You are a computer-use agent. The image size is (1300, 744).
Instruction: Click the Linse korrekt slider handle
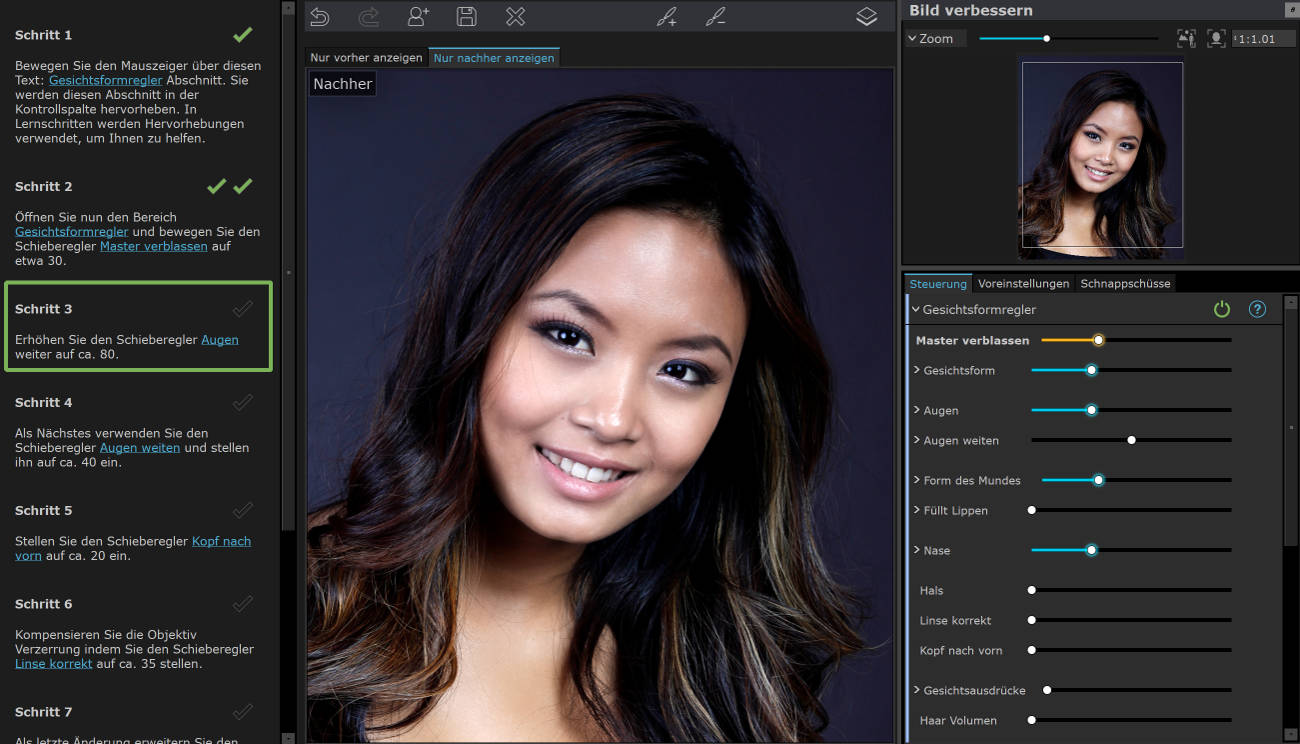coord(1032,620)
